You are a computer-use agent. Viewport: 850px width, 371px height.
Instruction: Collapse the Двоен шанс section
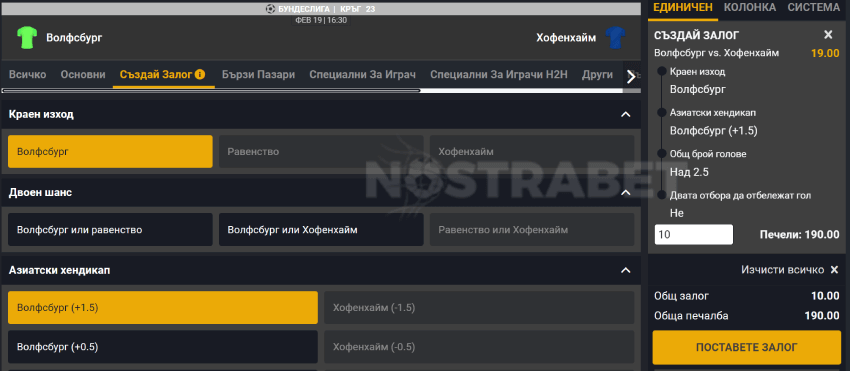626,193
